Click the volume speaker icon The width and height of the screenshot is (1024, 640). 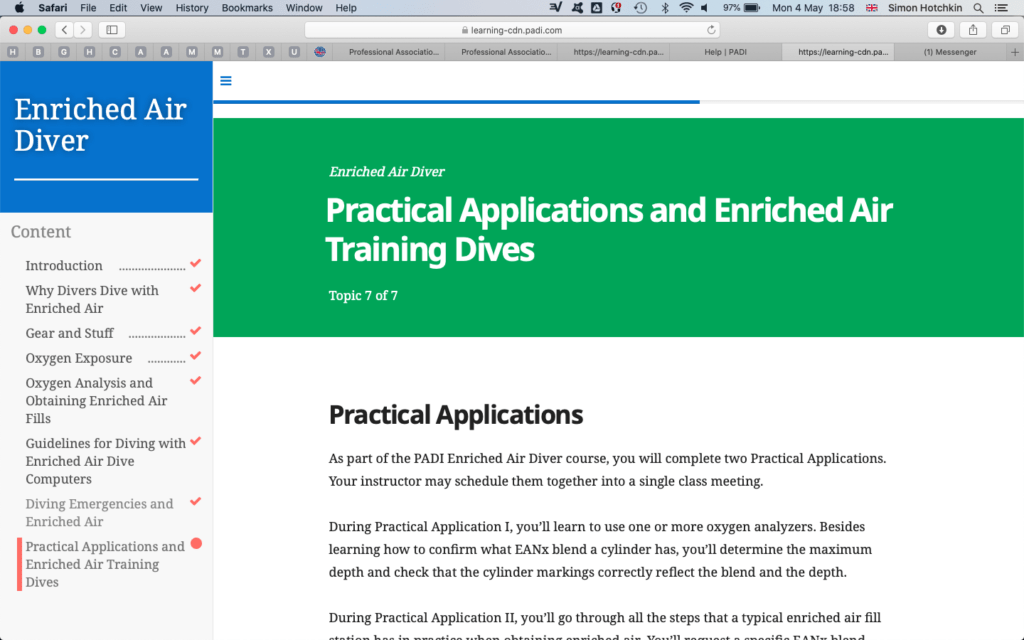pyautogui.click(x=705, y=8)
